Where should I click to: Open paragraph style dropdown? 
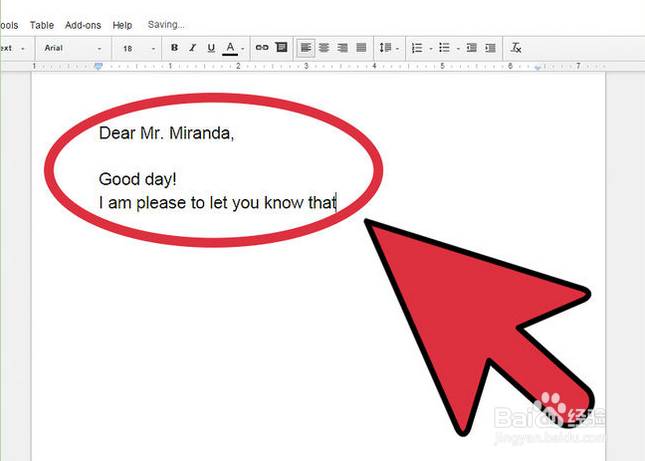click(14, 48)
